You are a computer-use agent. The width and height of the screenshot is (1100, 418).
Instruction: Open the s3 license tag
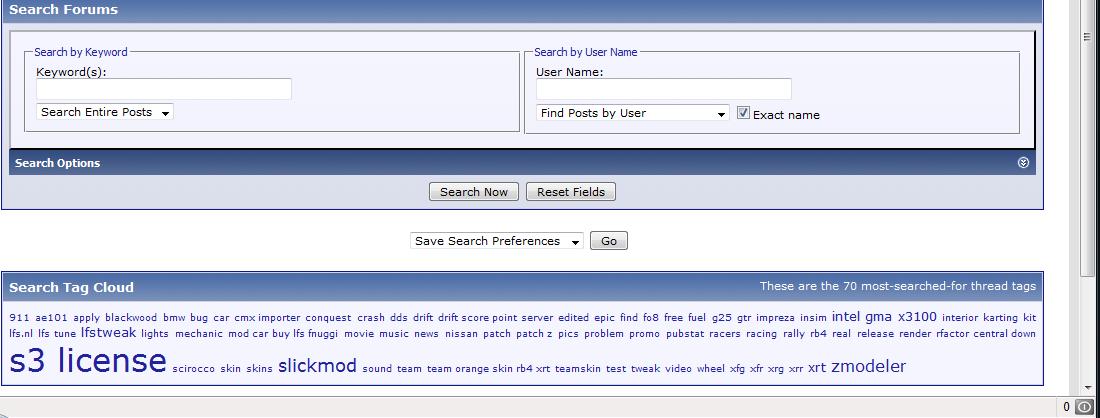(88, 360)
